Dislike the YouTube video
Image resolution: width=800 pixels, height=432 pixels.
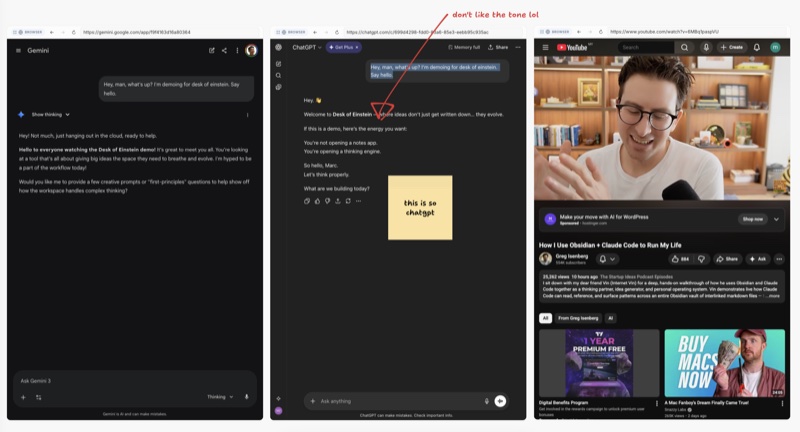point(701,259)
